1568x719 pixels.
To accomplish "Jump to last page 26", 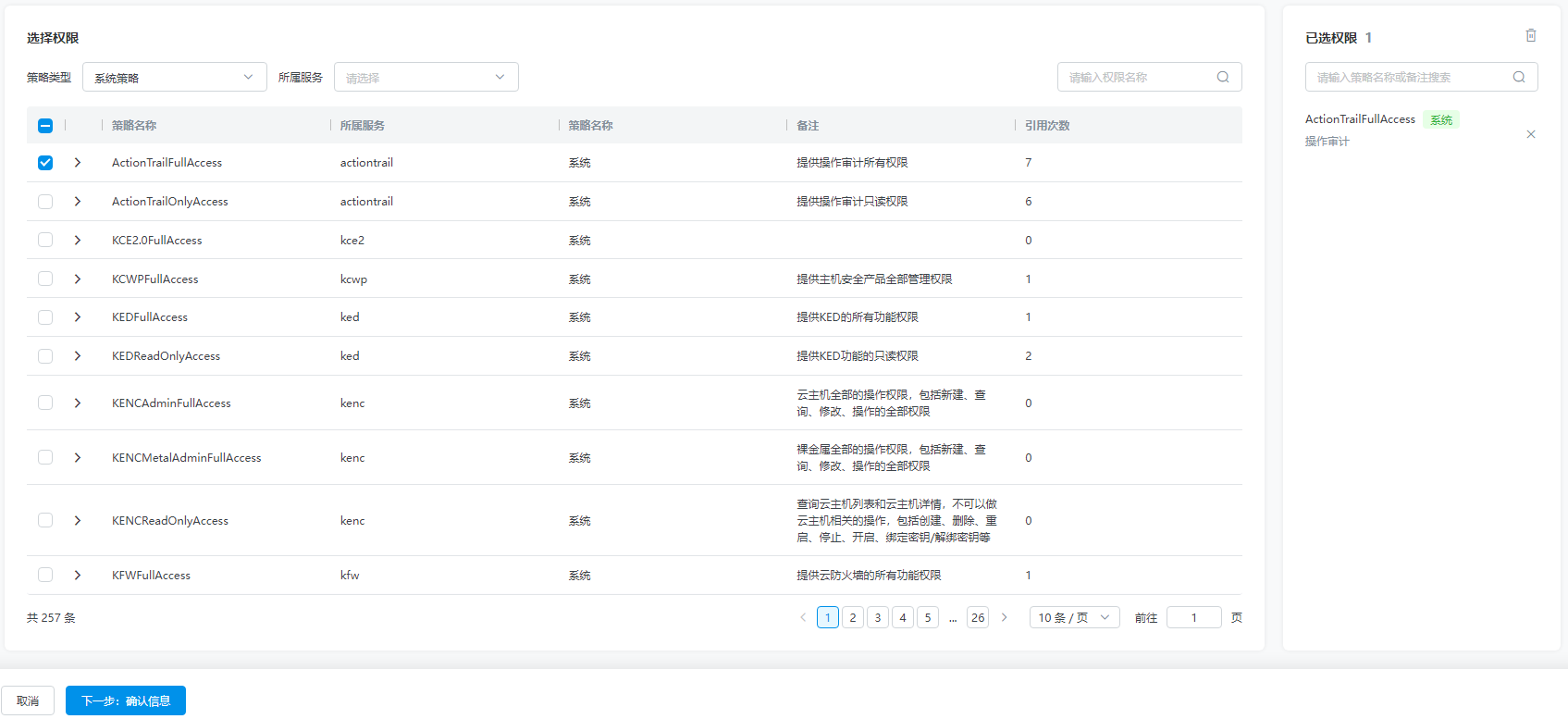I will (x=977, y=617).
